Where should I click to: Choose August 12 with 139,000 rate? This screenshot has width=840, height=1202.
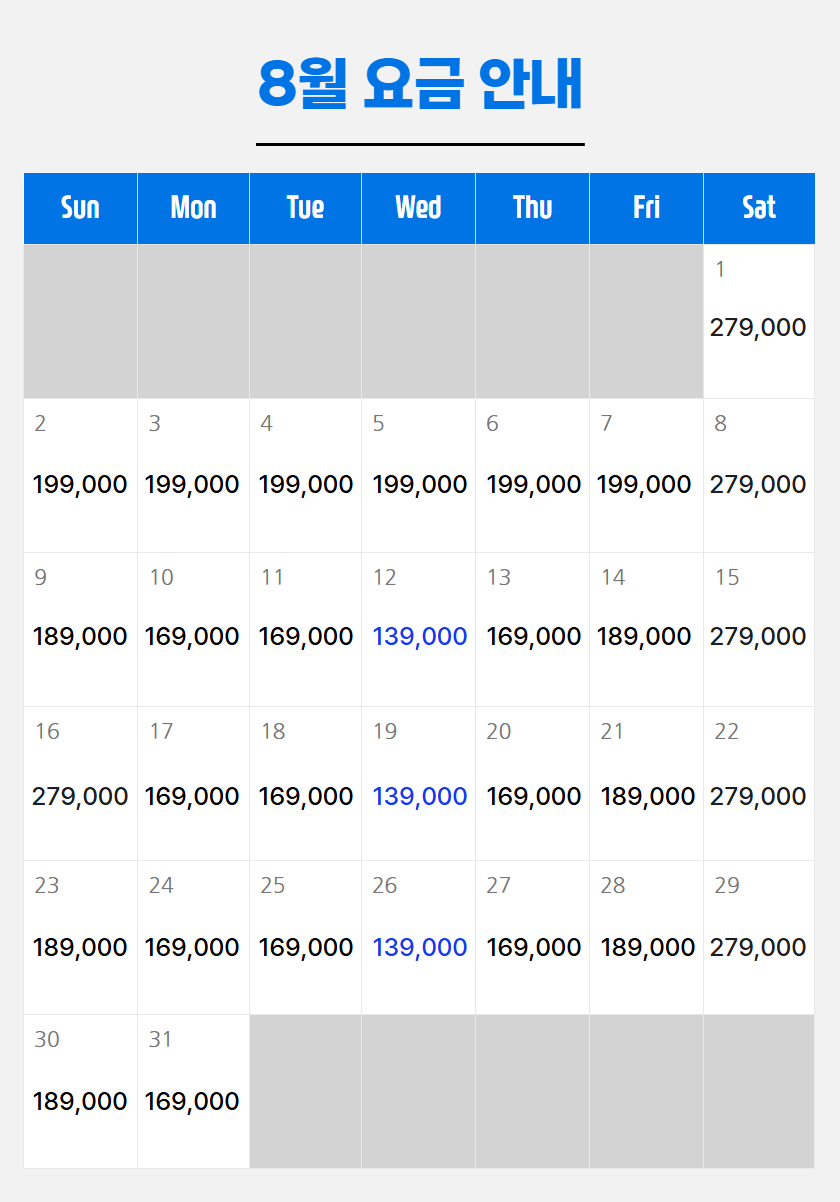418,629
